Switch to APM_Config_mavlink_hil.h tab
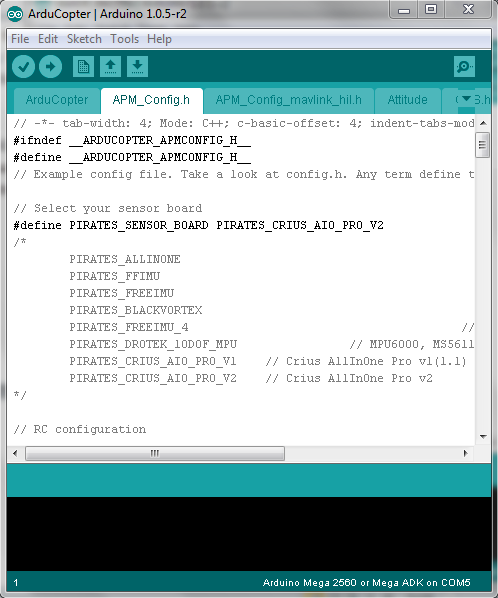This screenshot has width=498, height=598. coord(289,100)
